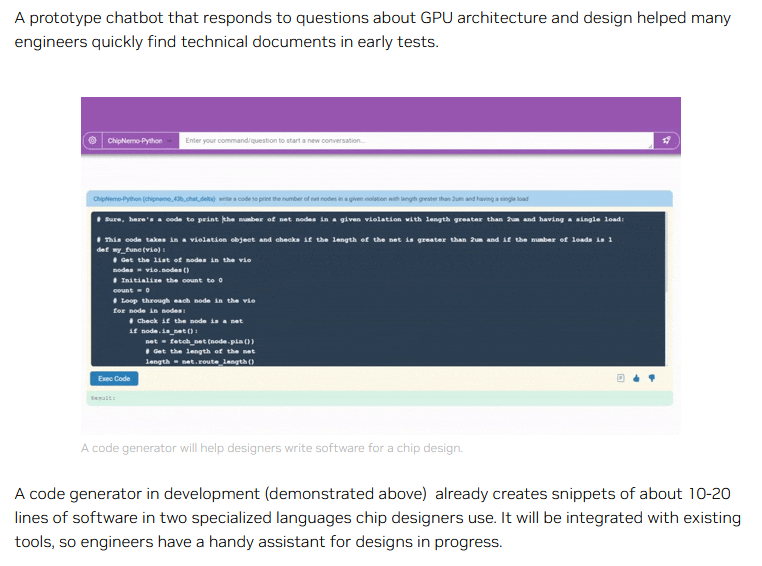
Task: Click the '# Sure, here's a code to print' line
Action: point(360,220)
